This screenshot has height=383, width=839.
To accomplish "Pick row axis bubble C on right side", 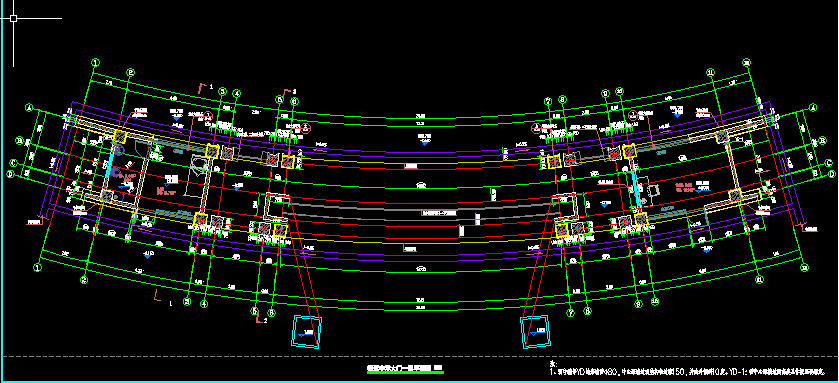I will point(829,163).
